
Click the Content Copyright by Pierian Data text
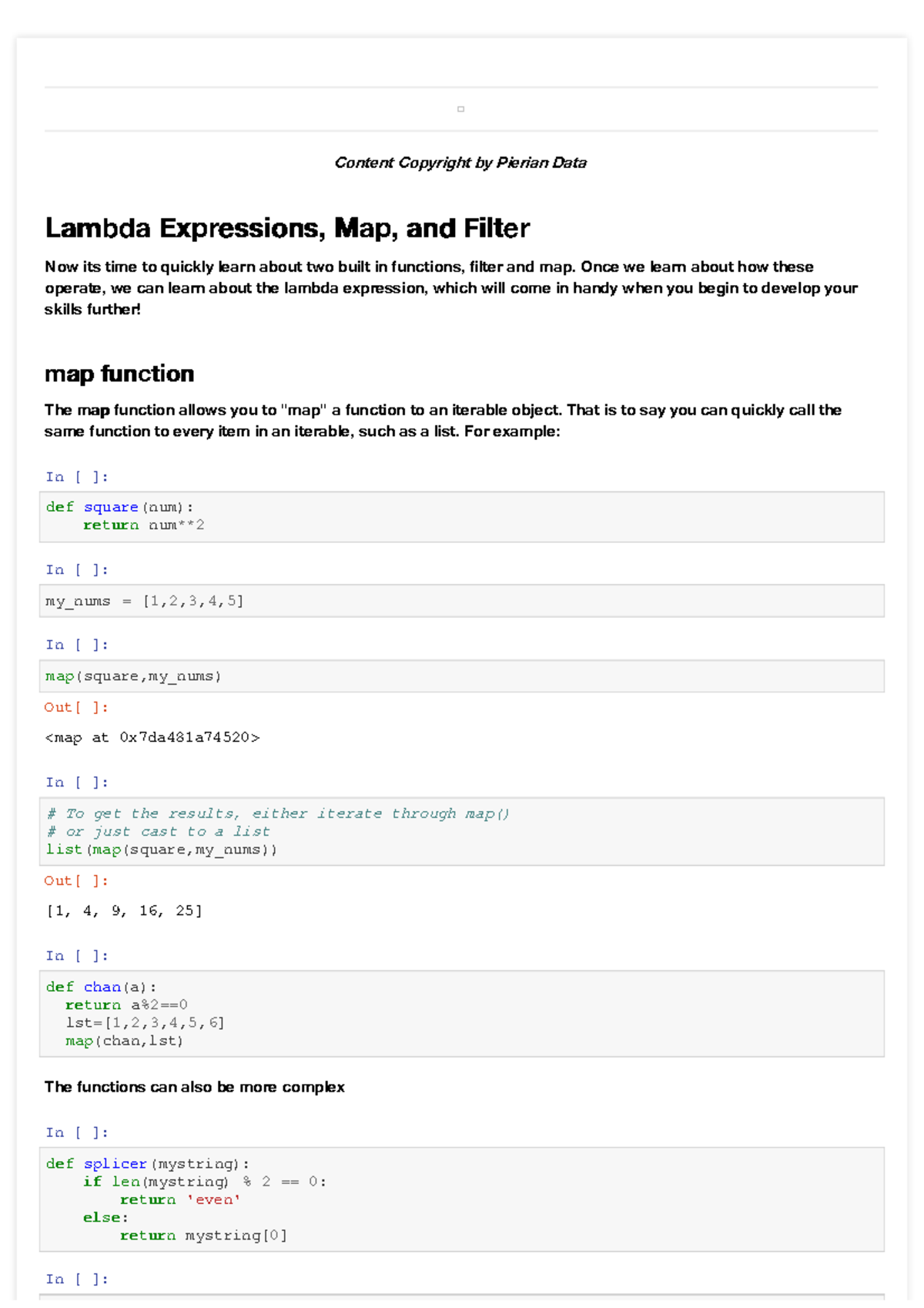pos(460,163)
